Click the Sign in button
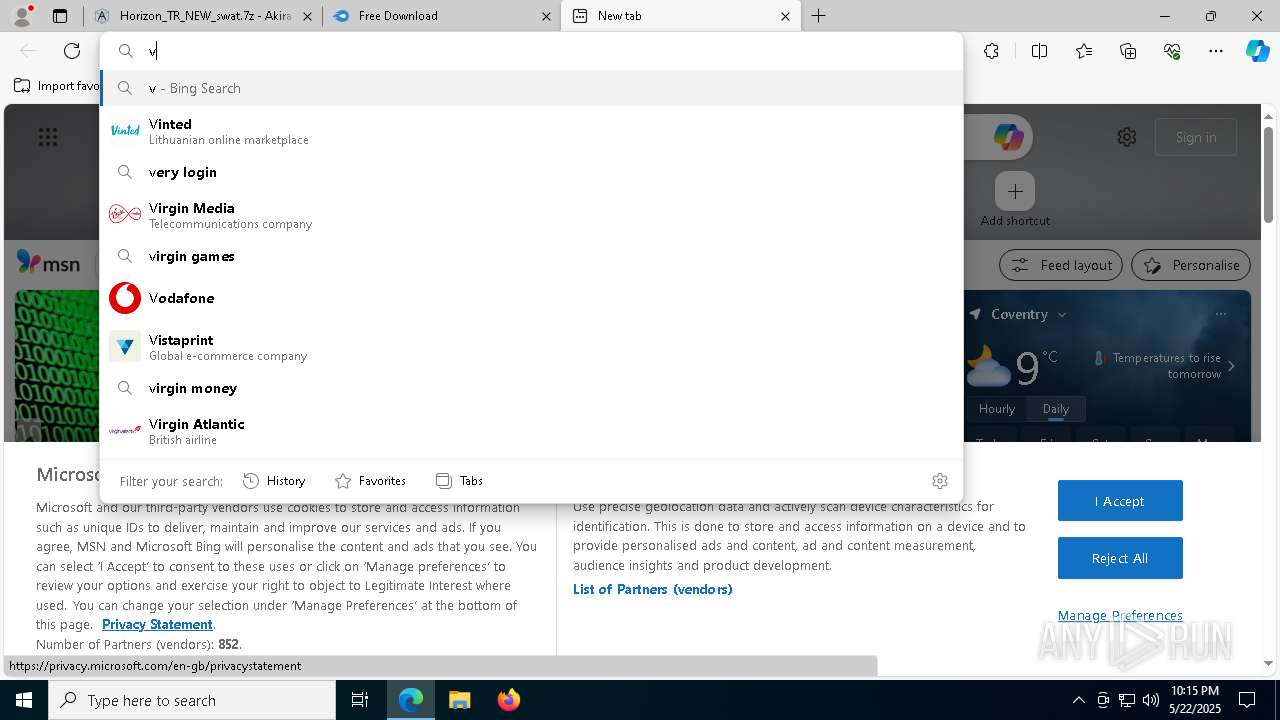Image resolution: width=1280 pixels, height=720 pixels. [x=1196, y=137]
